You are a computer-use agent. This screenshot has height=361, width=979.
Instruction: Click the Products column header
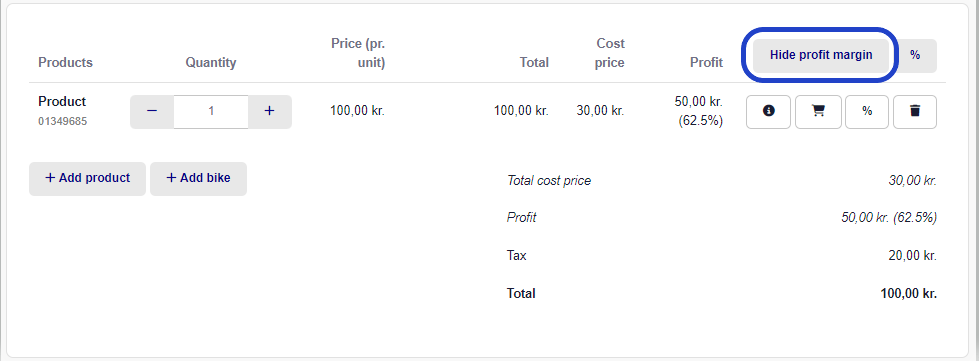coord(65,62)
